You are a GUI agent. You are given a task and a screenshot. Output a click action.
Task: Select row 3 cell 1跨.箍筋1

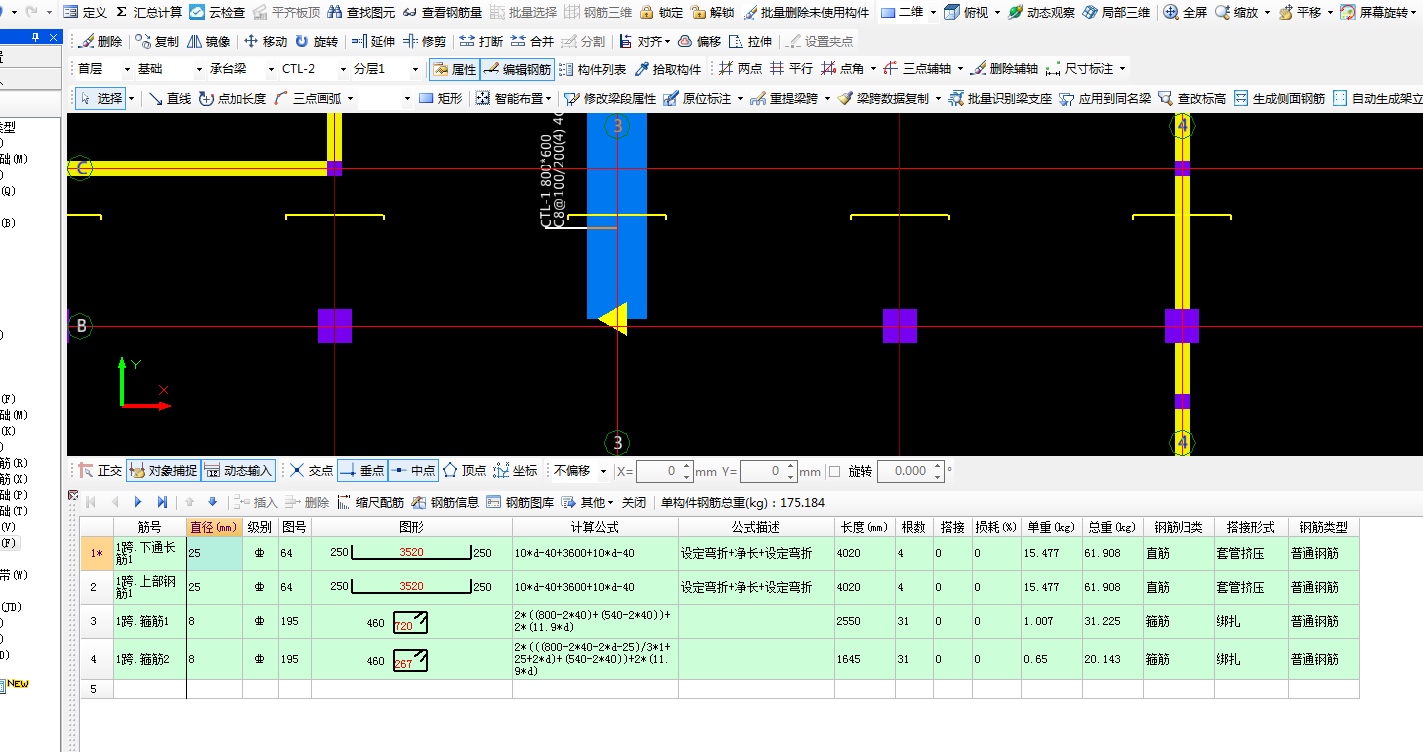[150, 621]
